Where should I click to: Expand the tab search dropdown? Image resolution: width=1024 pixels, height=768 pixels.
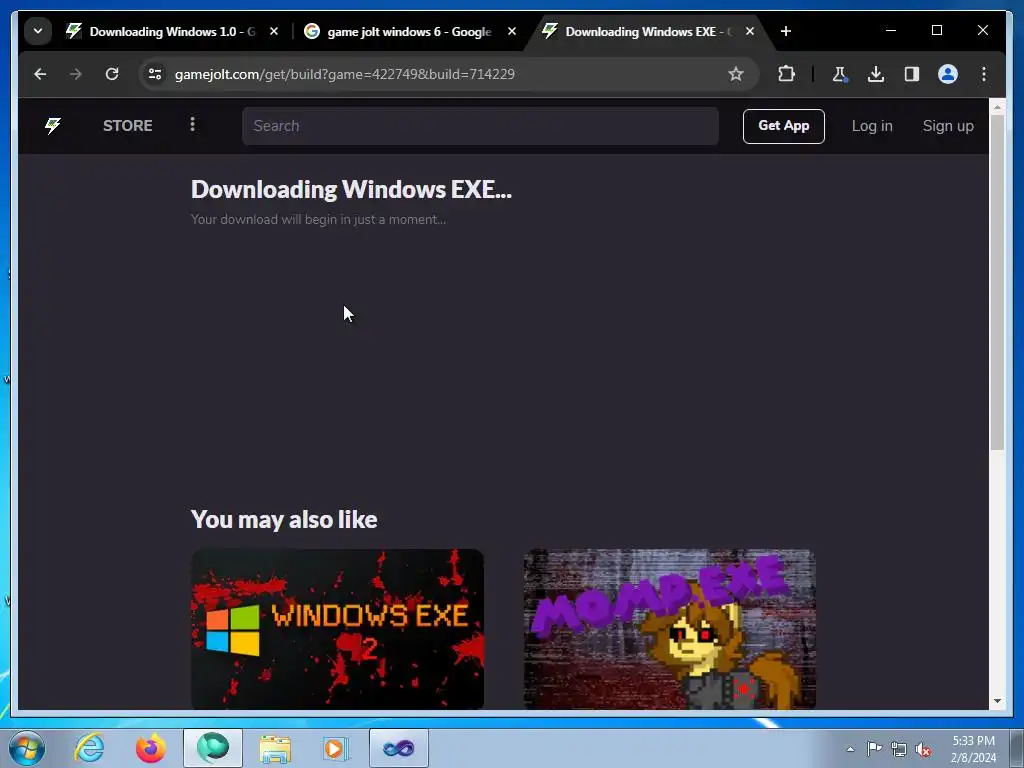point(38,31)
